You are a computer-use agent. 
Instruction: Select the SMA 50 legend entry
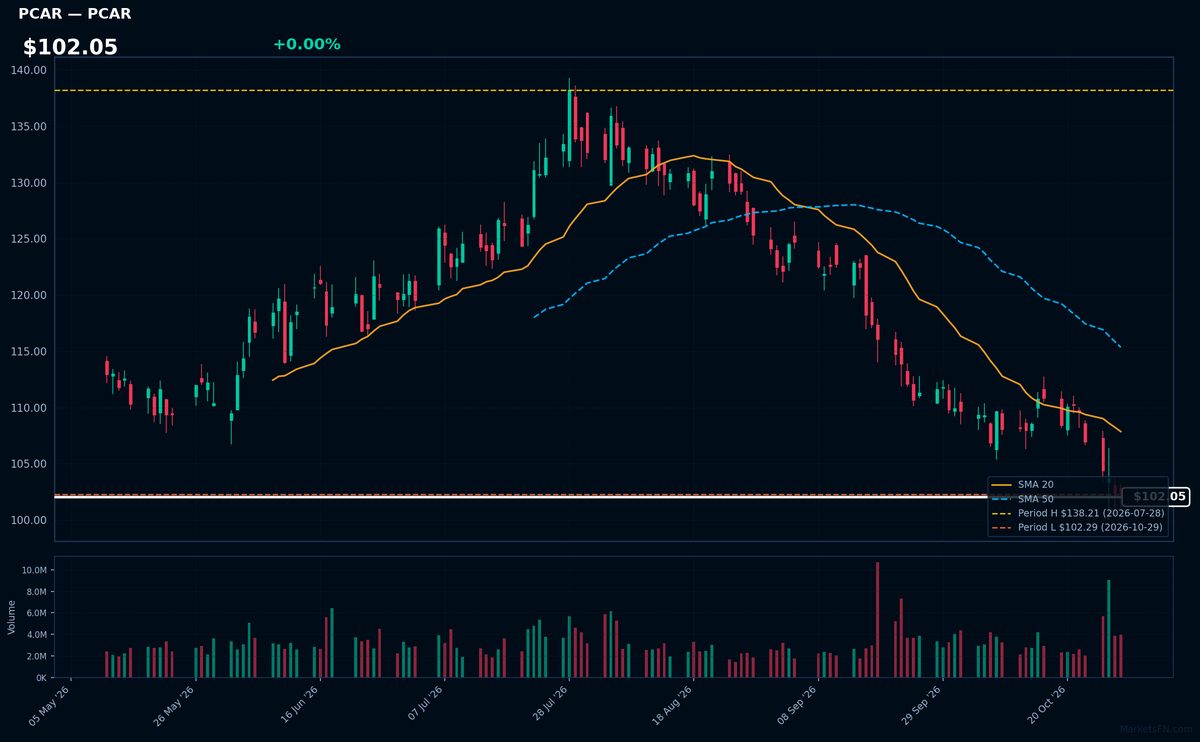pos(1021,498)
